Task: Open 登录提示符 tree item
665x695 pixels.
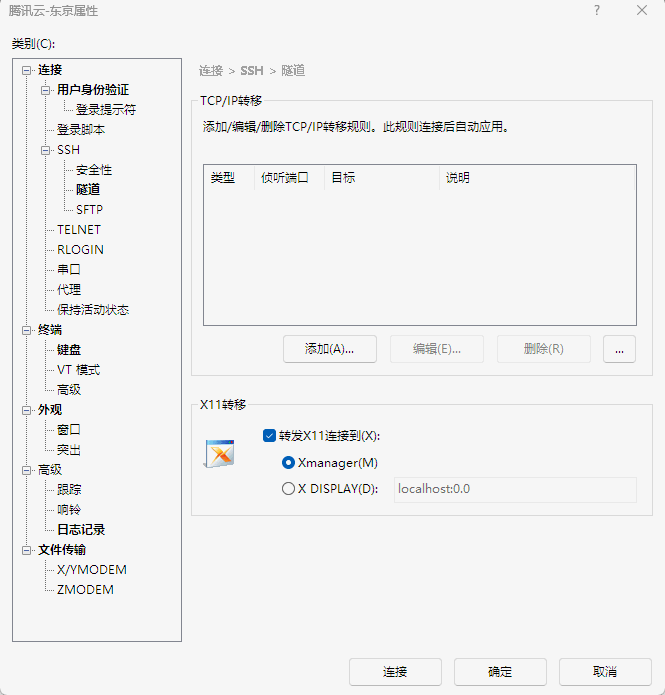Action: 106,109
